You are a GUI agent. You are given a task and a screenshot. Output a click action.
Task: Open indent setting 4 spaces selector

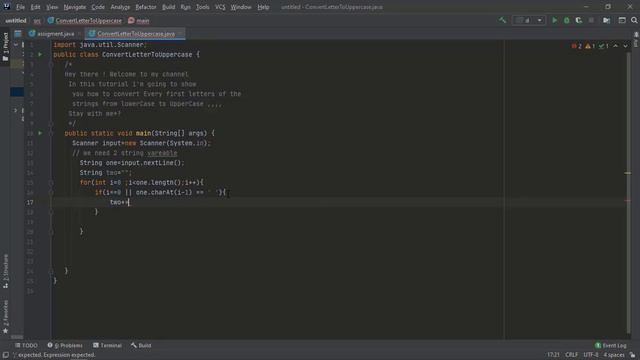[x=614, y=355]
